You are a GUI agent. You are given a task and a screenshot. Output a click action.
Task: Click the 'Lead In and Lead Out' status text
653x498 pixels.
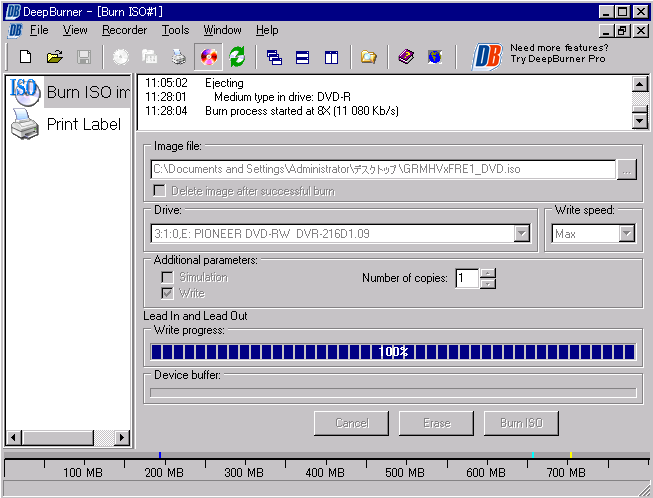tap(195, 316)
